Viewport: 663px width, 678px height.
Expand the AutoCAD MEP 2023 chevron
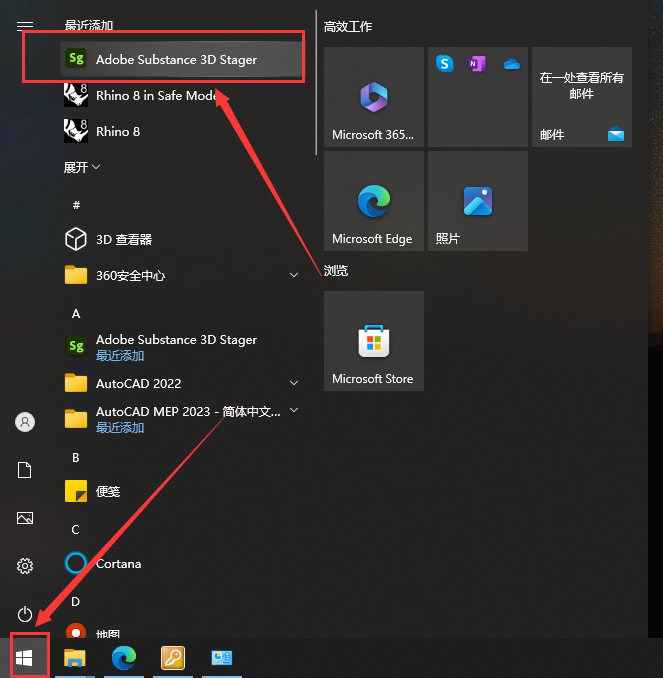point(294,410)
